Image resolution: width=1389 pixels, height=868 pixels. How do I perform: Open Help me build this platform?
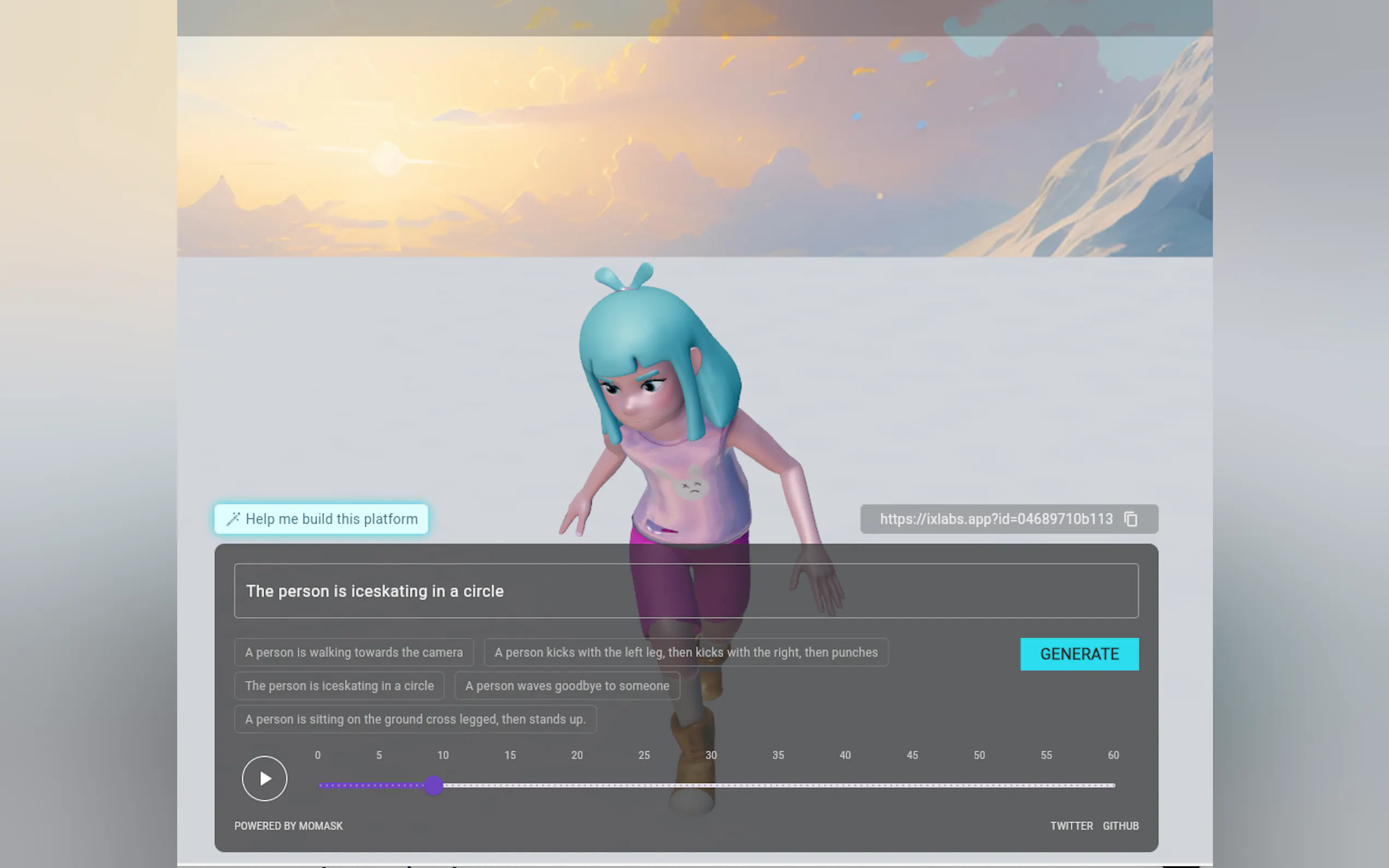(331, 519)
